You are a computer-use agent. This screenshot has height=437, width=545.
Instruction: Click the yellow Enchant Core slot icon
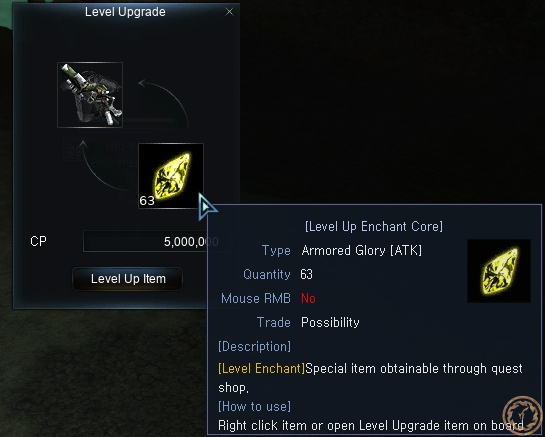171,176
